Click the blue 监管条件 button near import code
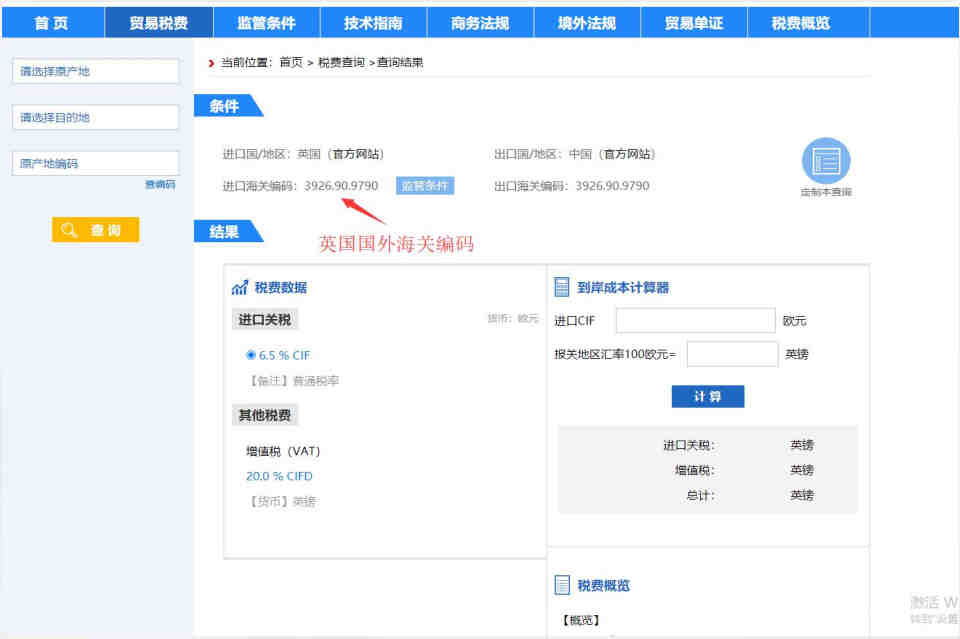 [x=425, y=185]
